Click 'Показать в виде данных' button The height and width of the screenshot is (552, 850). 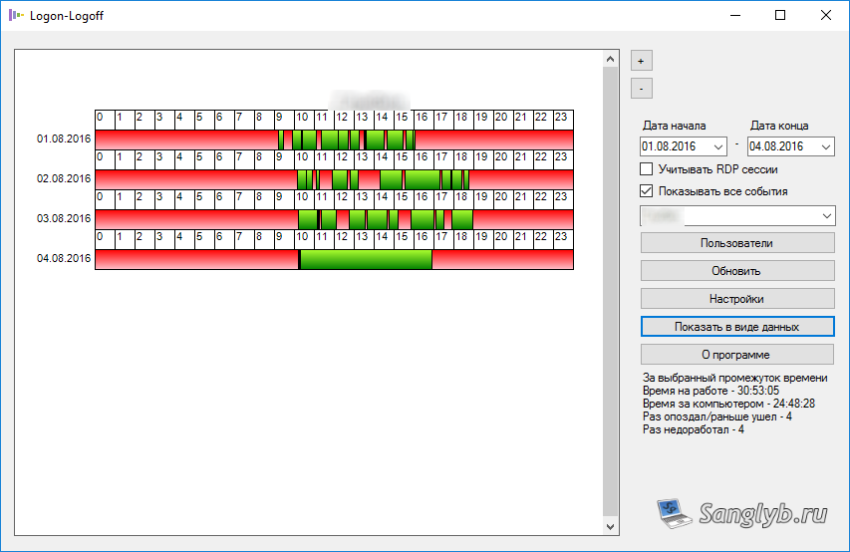coord(737,327)
